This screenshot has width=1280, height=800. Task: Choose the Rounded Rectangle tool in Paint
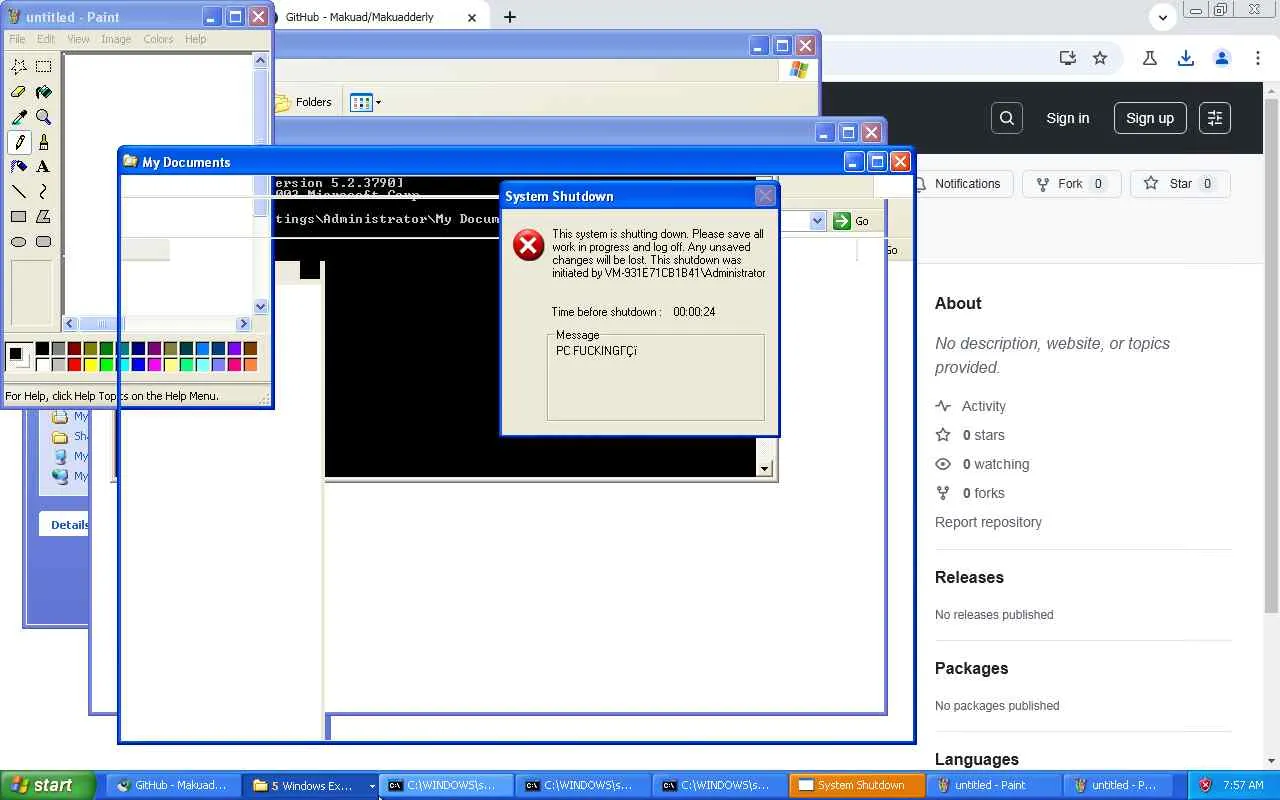(x=43, y=242)
